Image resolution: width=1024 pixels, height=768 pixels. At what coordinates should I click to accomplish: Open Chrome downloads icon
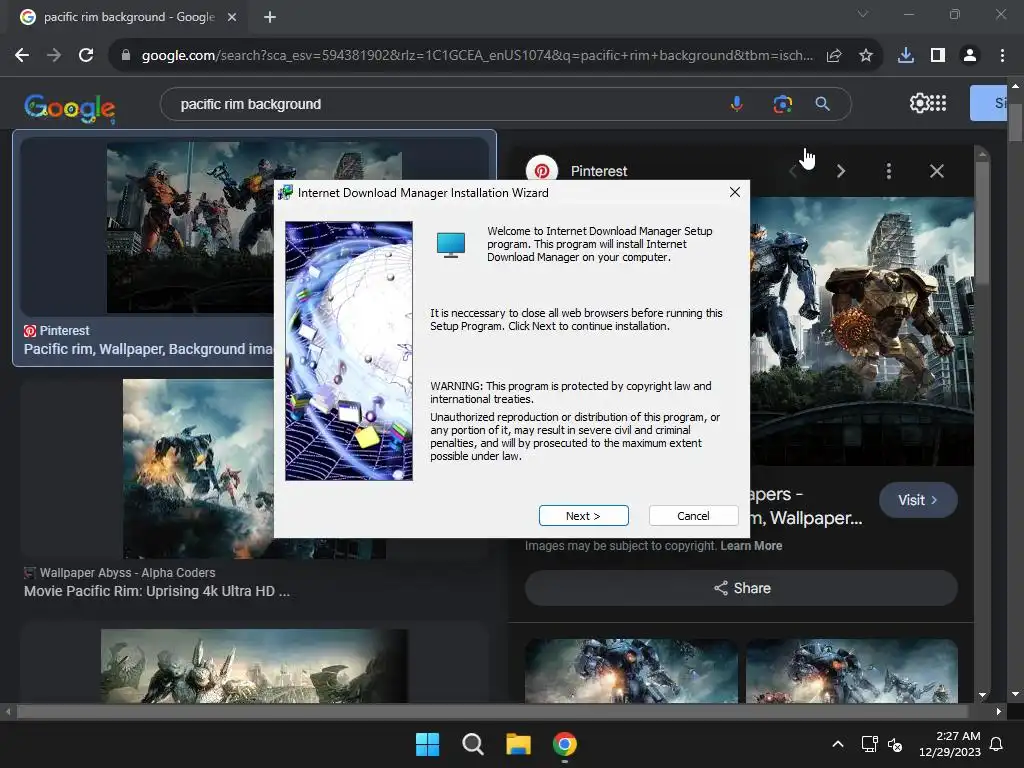click(x=906, y=56)
